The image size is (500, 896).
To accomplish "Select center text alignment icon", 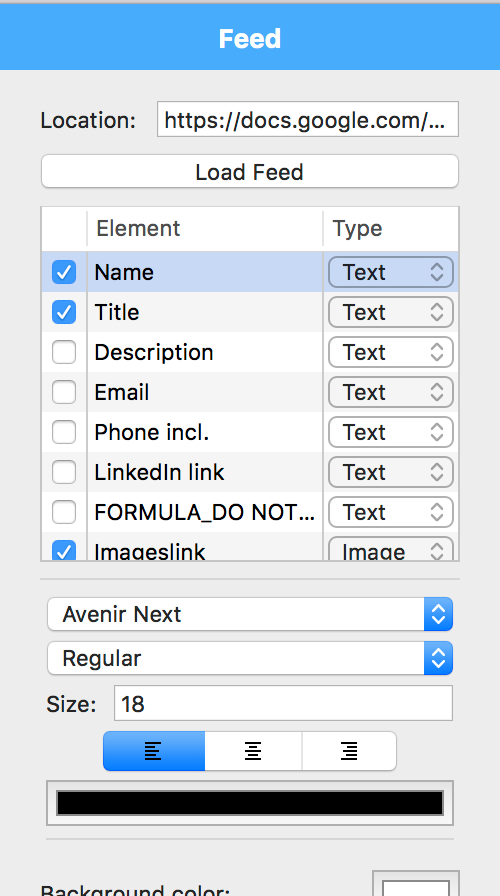I will coord(253,751).
